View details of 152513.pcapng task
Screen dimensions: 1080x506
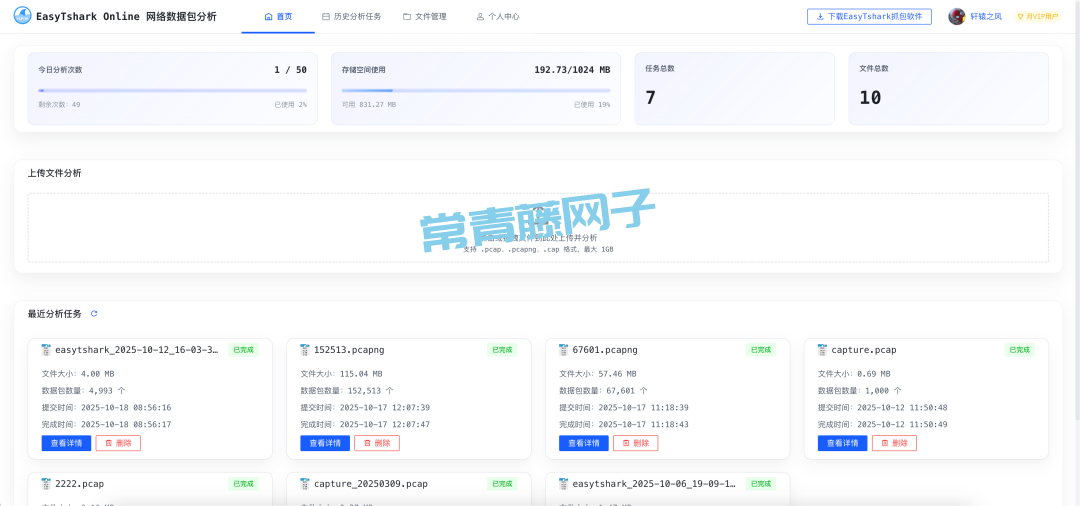(325, 443)
